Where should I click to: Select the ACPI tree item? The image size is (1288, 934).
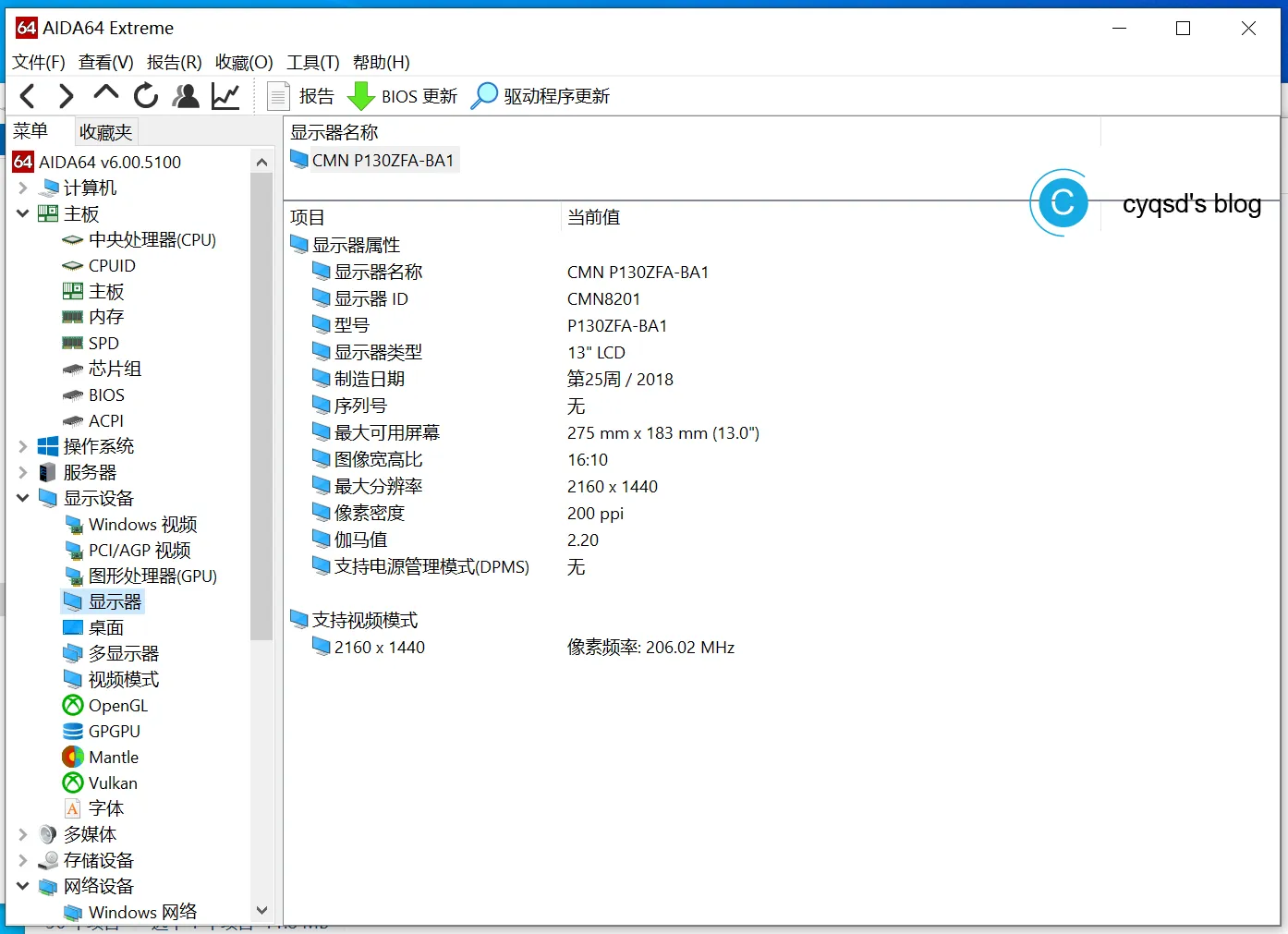pos(92,421)
